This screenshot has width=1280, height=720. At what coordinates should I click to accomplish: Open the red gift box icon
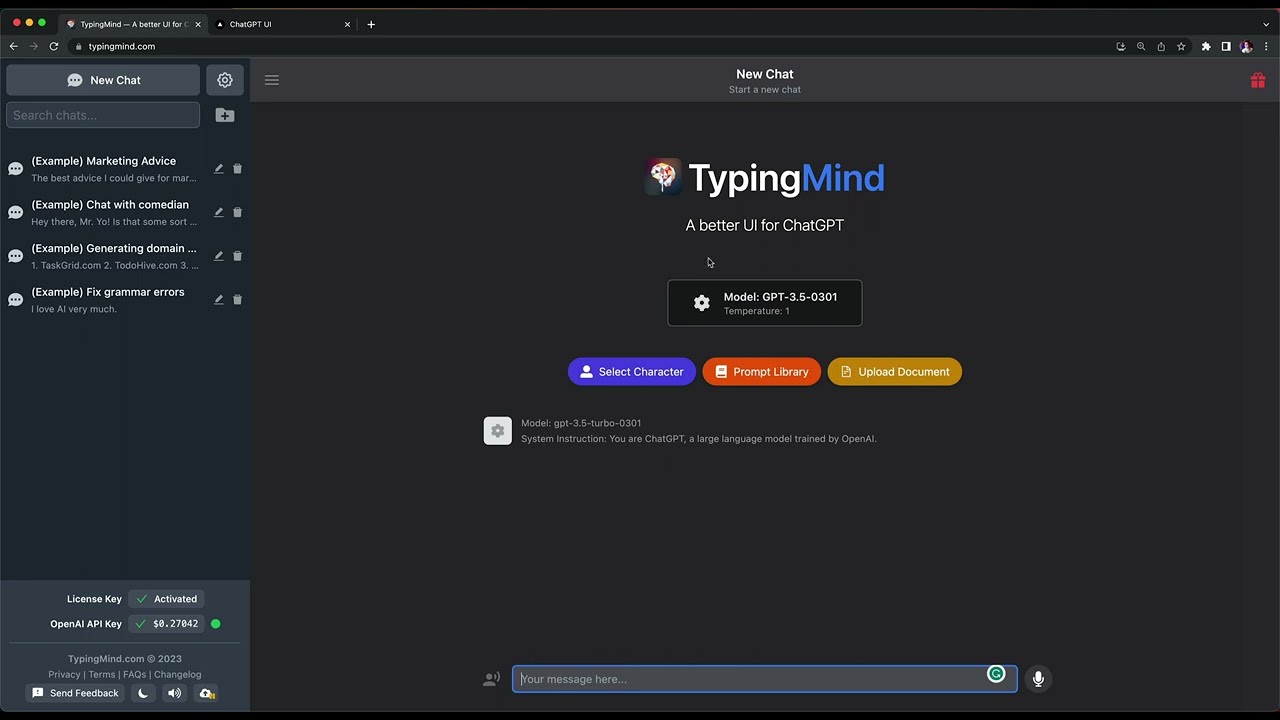click(x=1258, y=80)
